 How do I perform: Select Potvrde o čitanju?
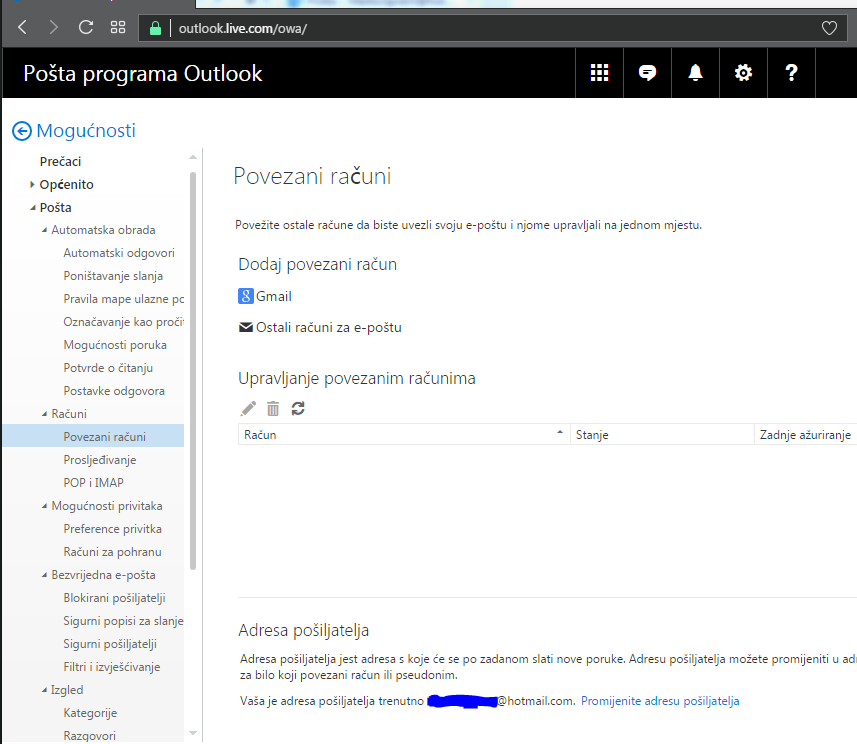[x=108, y=368]
